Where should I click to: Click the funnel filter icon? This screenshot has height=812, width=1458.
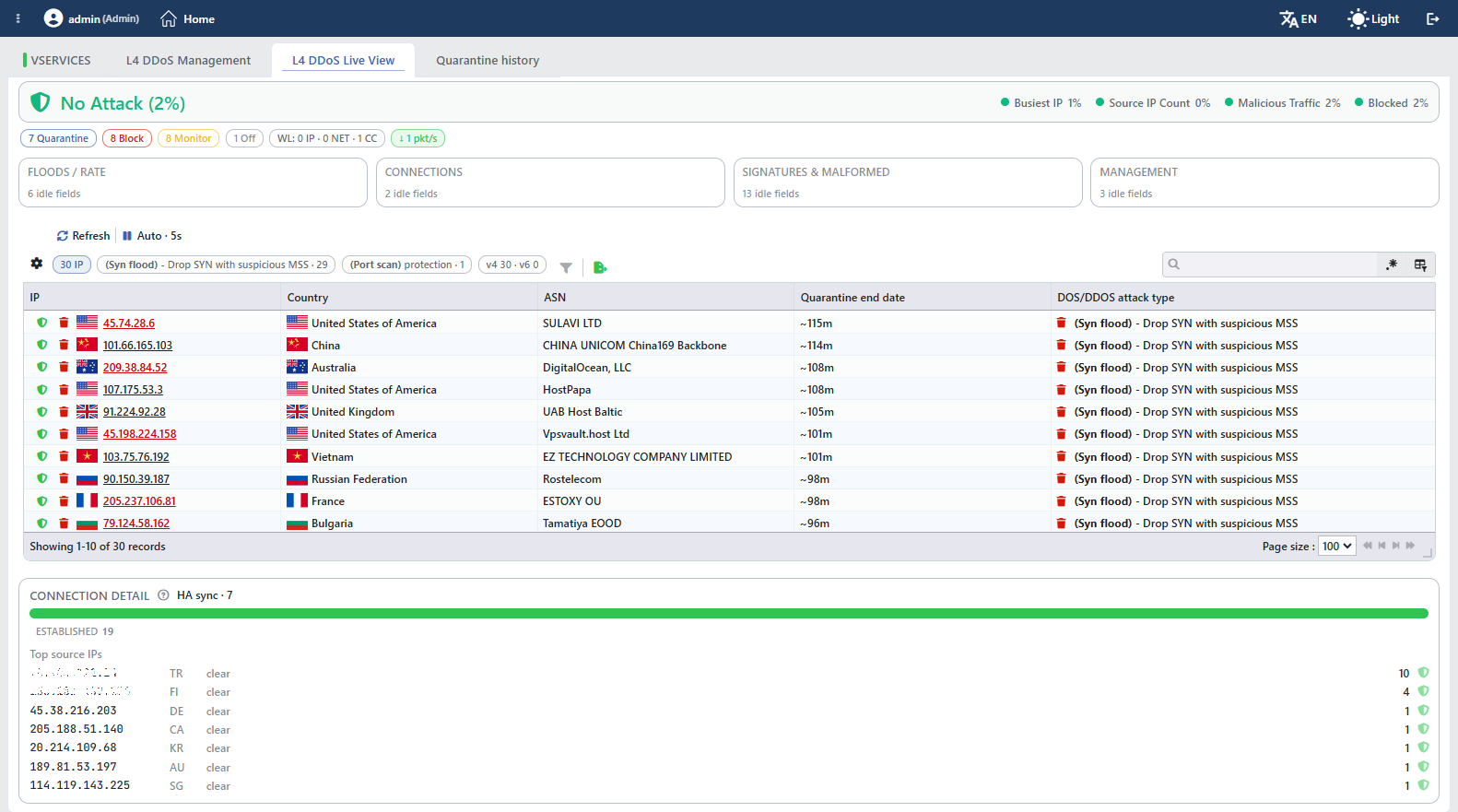[x=566, y=267]
